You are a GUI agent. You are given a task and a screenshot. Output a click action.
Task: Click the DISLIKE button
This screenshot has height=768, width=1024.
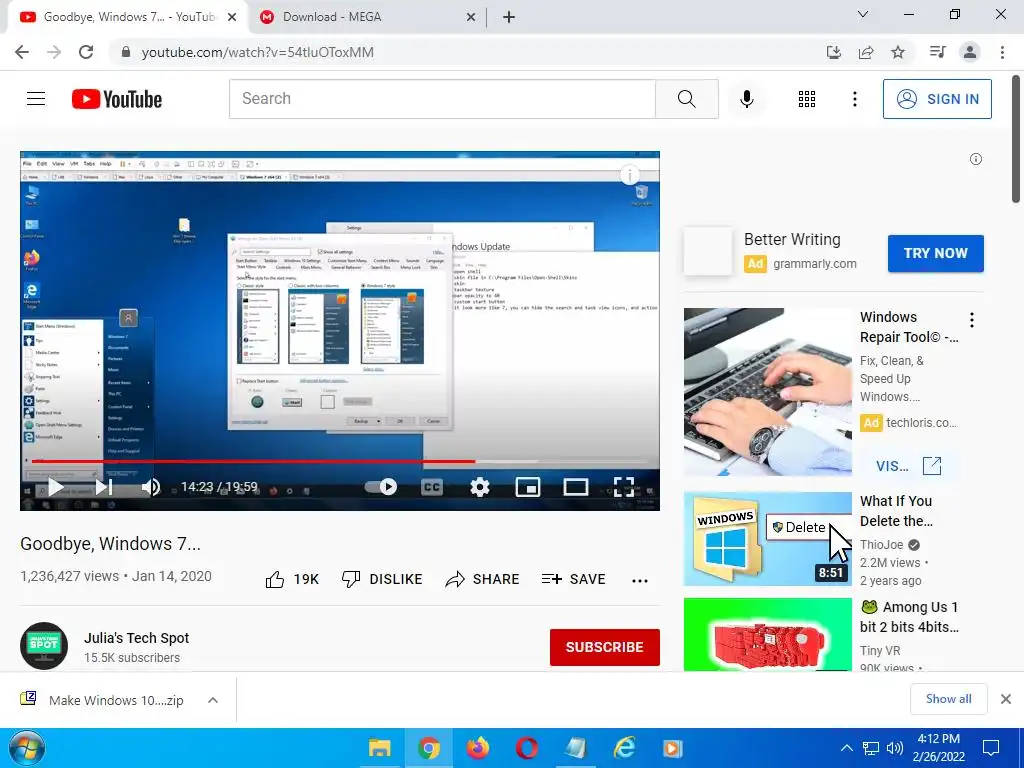pyautogui.click(x=382, y=579)
